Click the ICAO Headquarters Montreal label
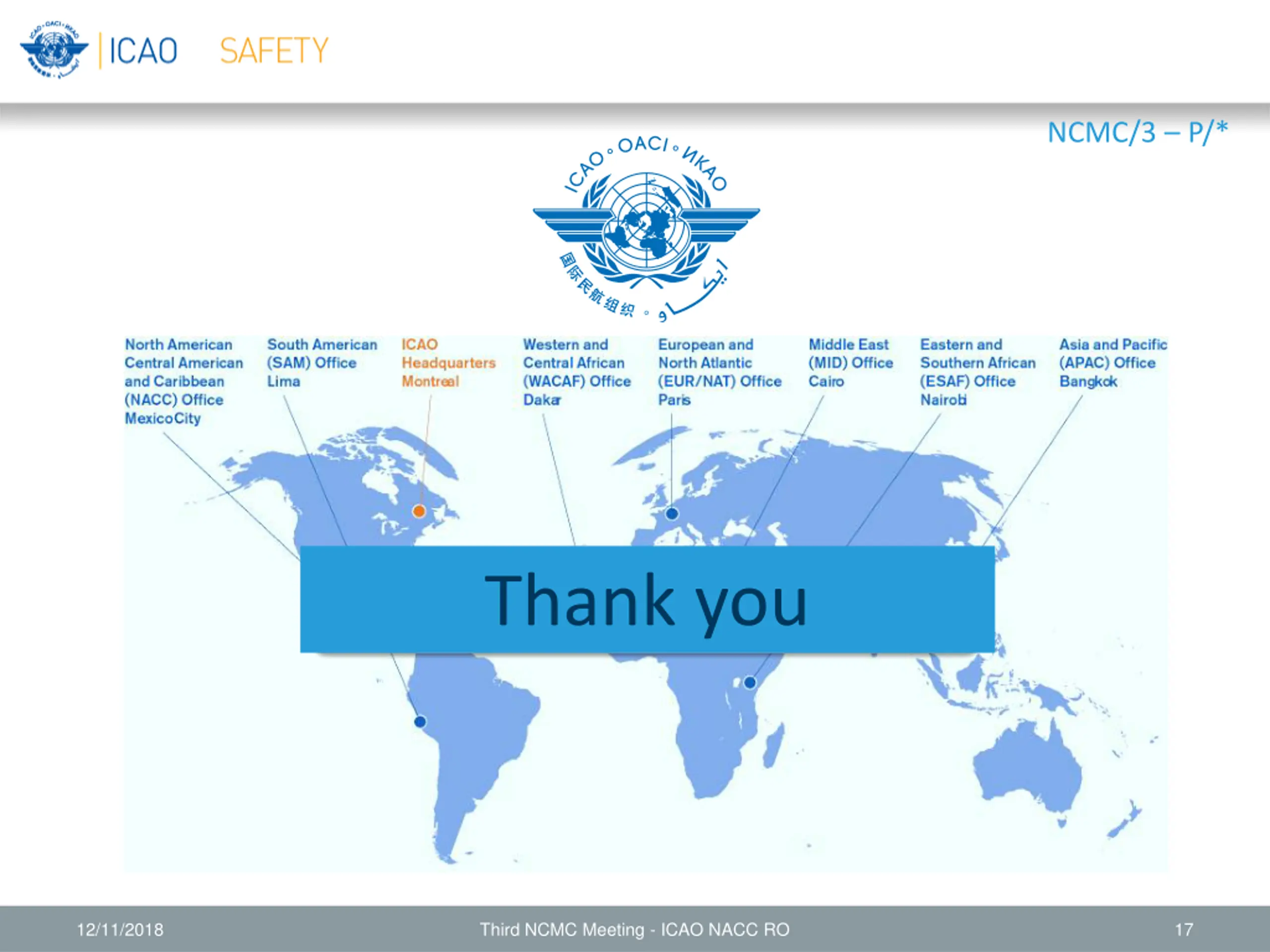The width and height of the screenshot is (1270, 952). point(448,362)
